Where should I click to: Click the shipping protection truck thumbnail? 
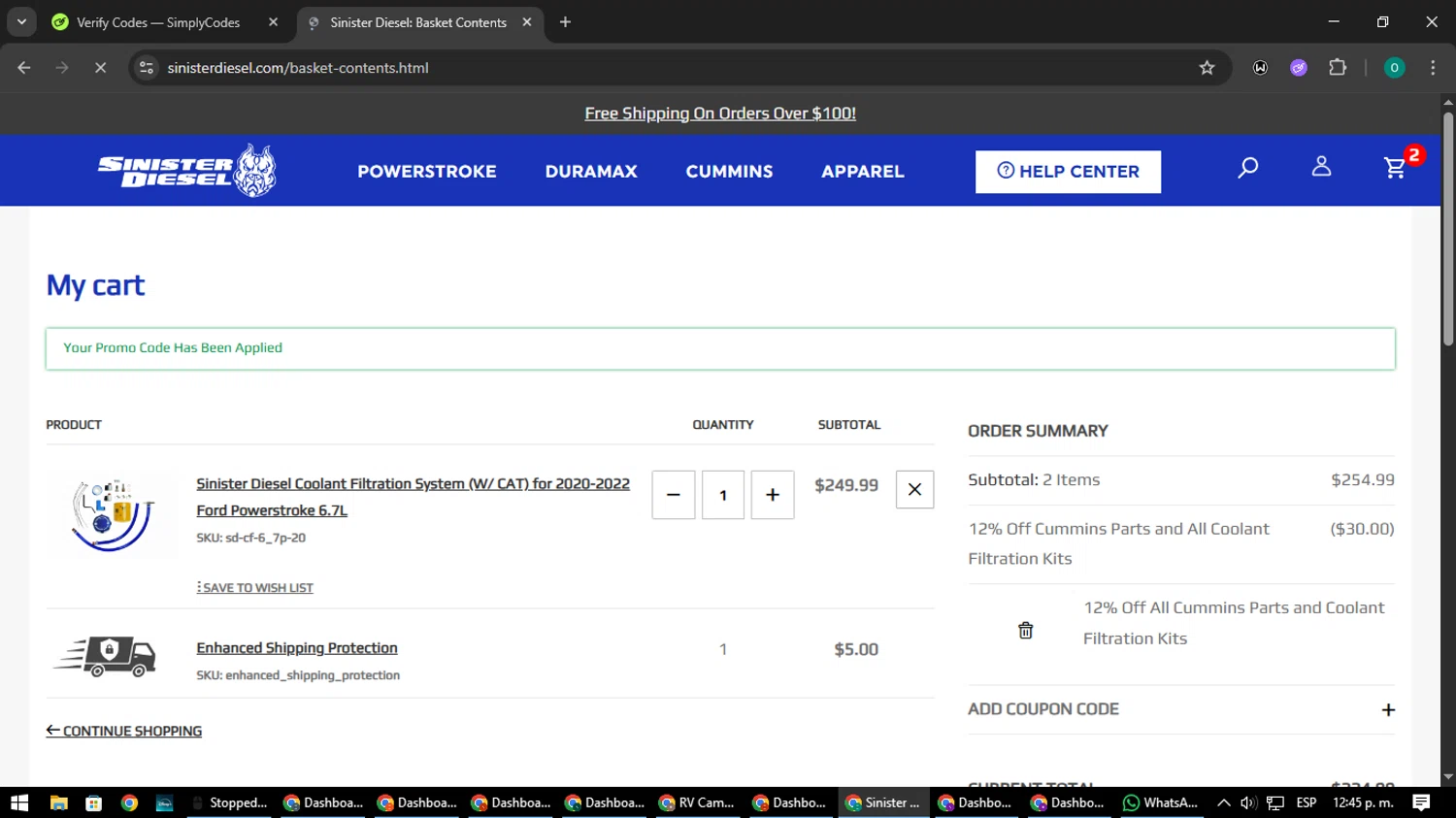point(106,656)
